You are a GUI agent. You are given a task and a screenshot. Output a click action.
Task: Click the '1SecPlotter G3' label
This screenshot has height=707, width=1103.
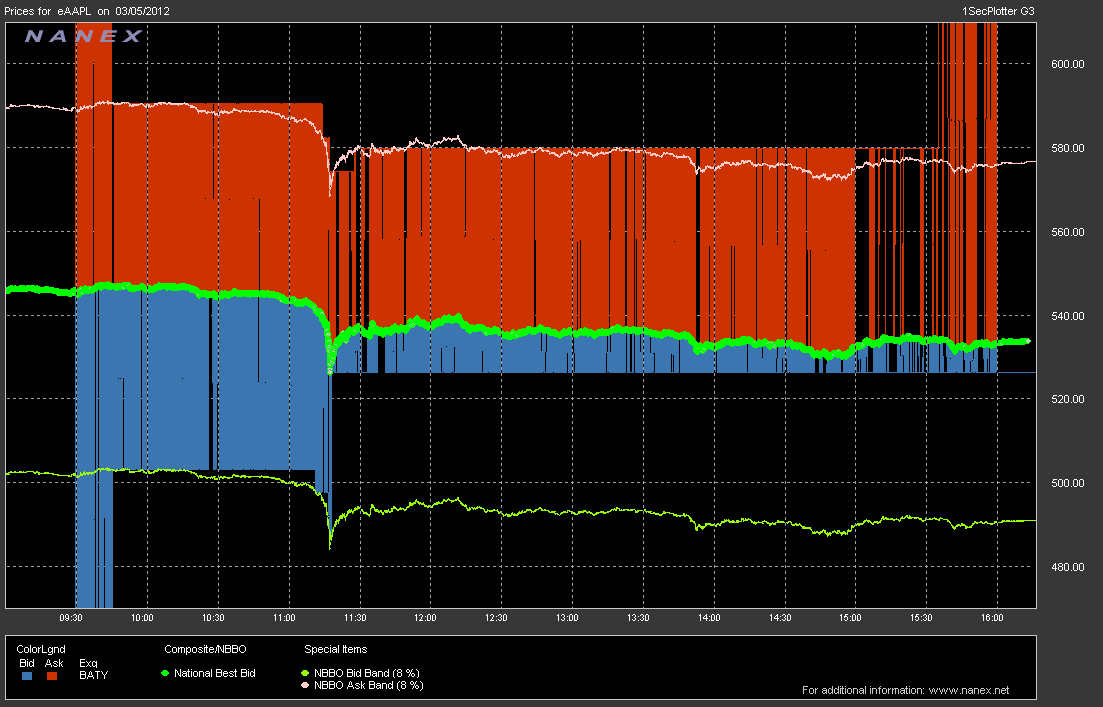tap(998, 11)
